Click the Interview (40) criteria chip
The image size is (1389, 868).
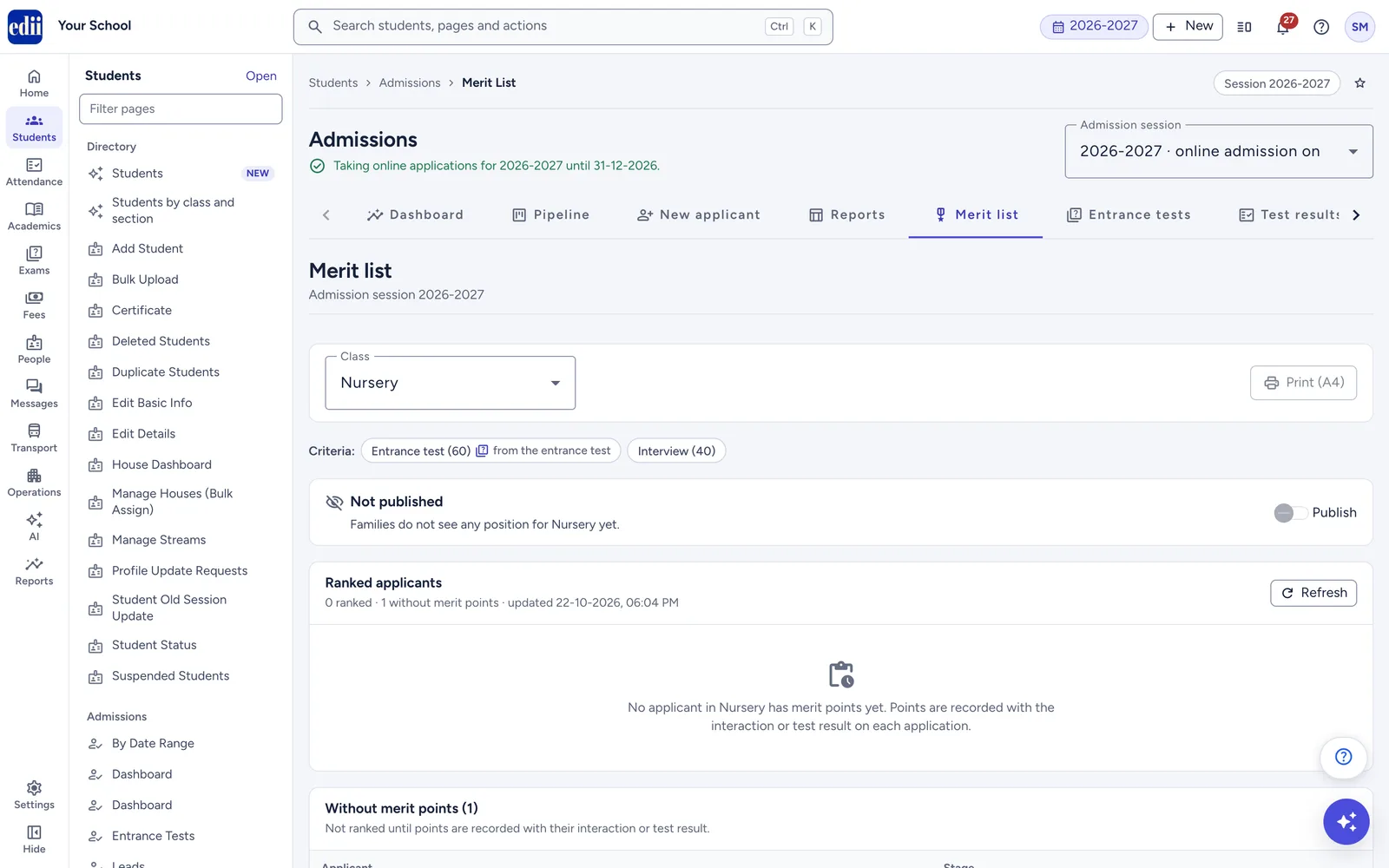[676, 451]
